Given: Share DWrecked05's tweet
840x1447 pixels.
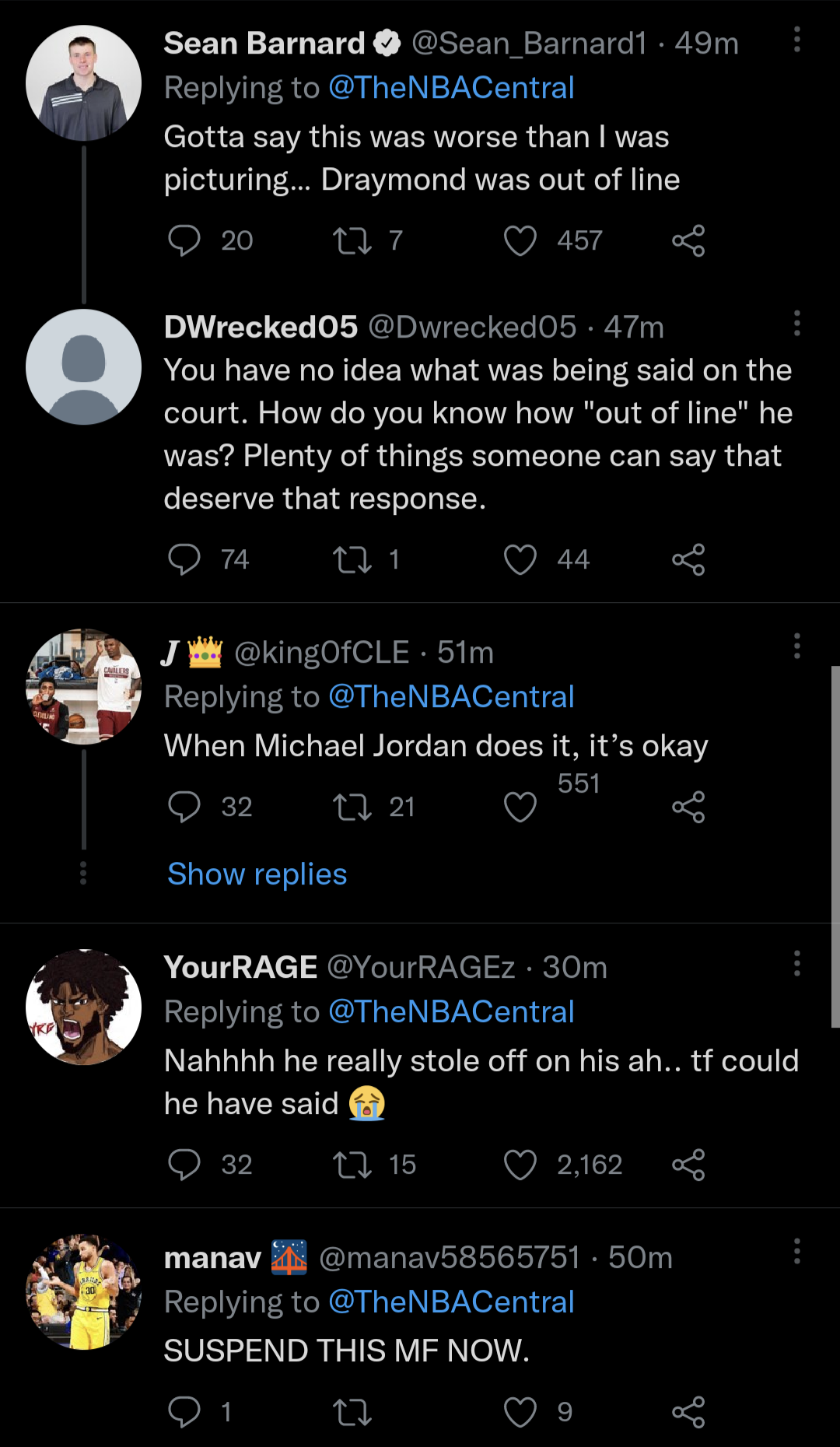Looking at the screenshot, I should pyautogui.click(x=688, y=559).
